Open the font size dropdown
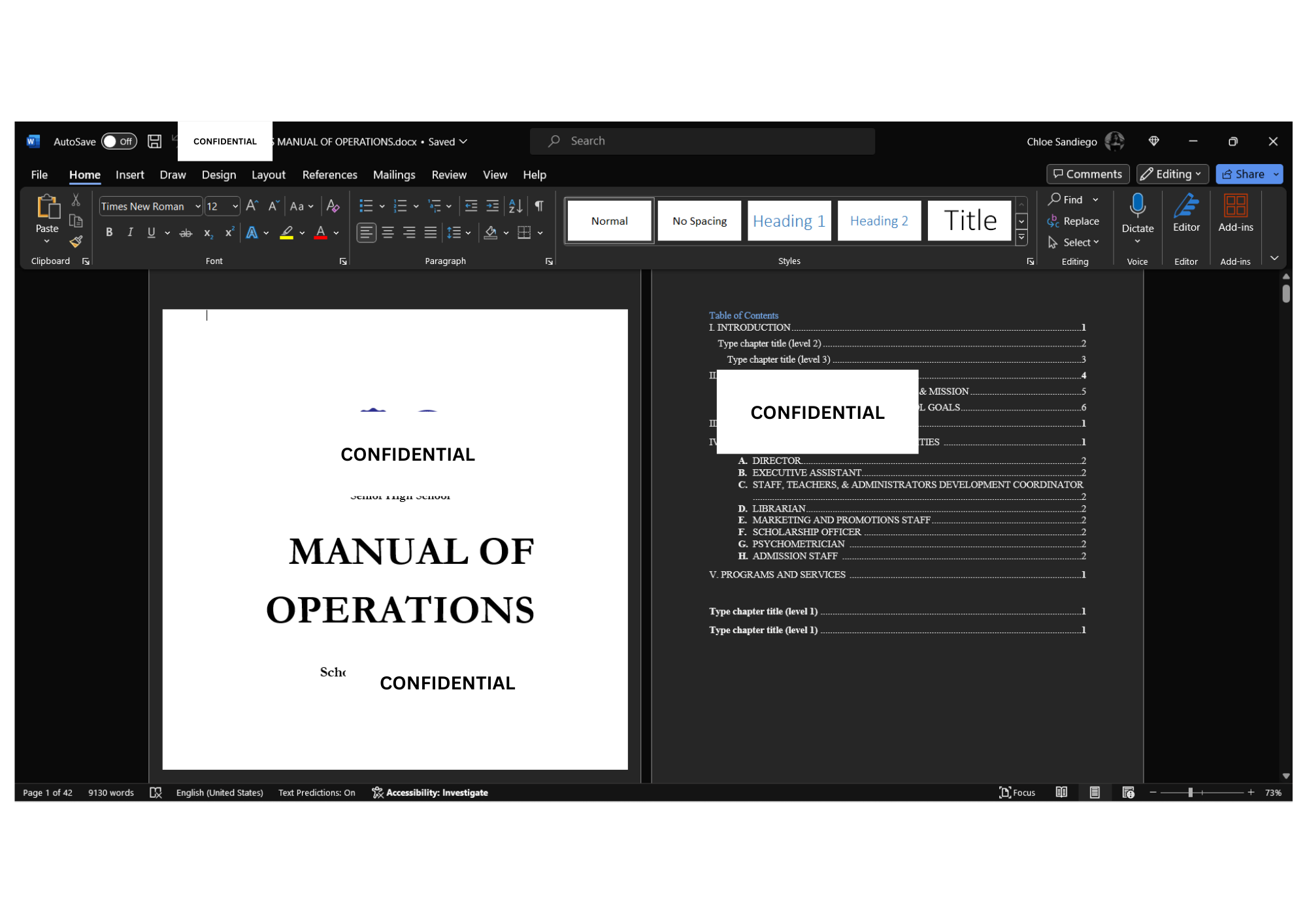1307x924 pixels. [x=235, y=206]
